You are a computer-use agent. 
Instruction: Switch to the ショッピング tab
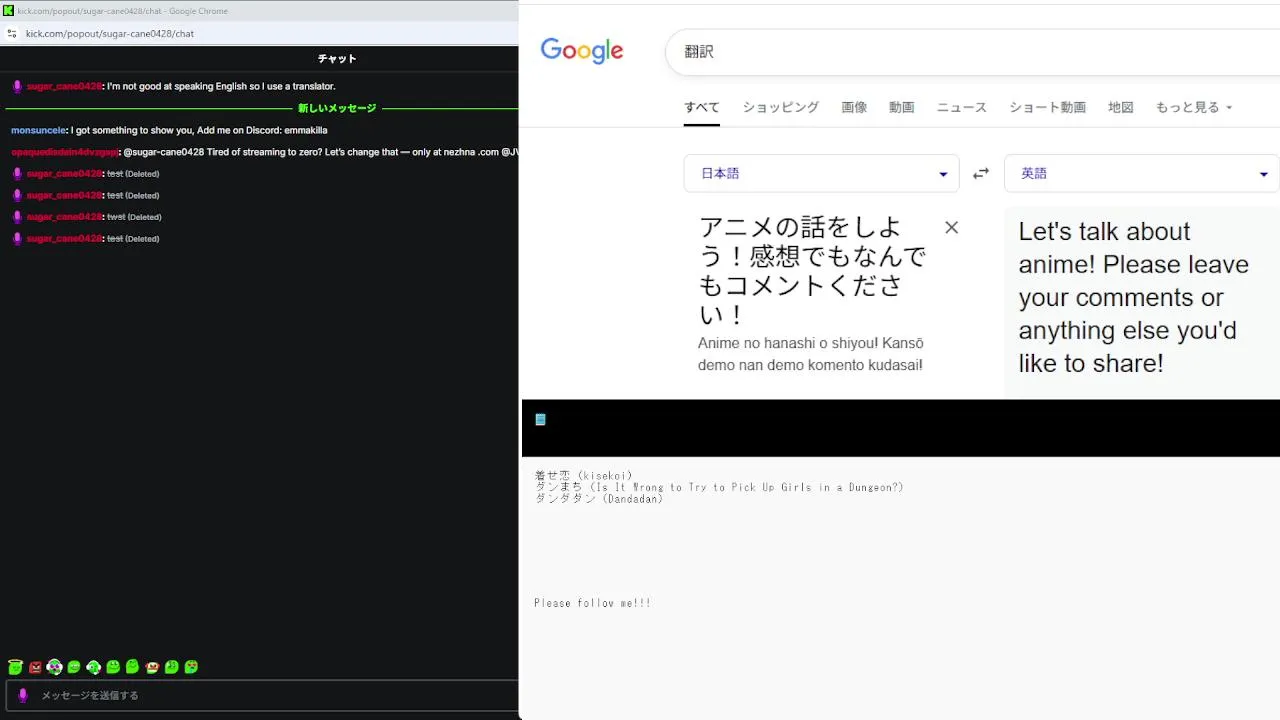tap(780, 107)
